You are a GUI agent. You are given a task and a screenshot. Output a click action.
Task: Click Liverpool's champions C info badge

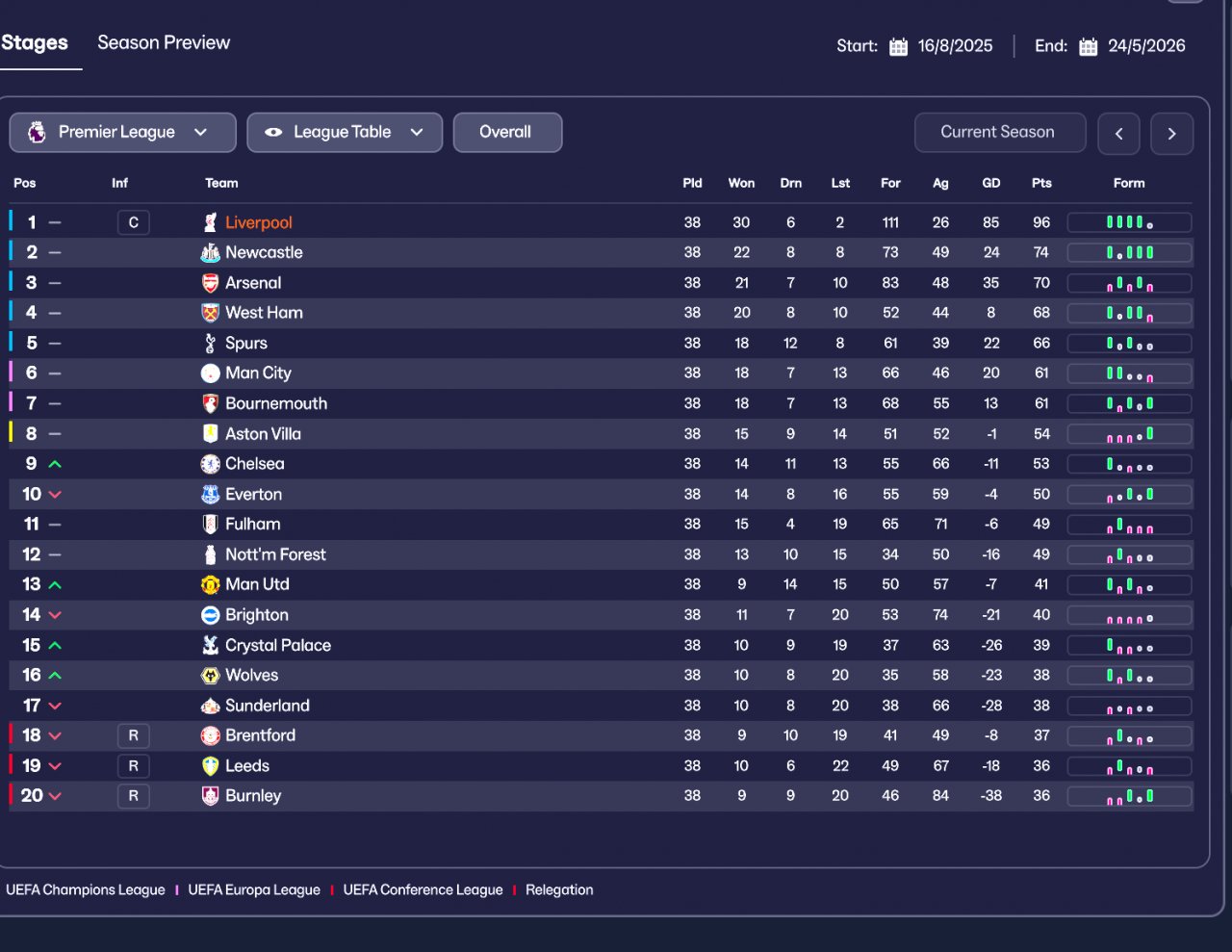(133, 222)
